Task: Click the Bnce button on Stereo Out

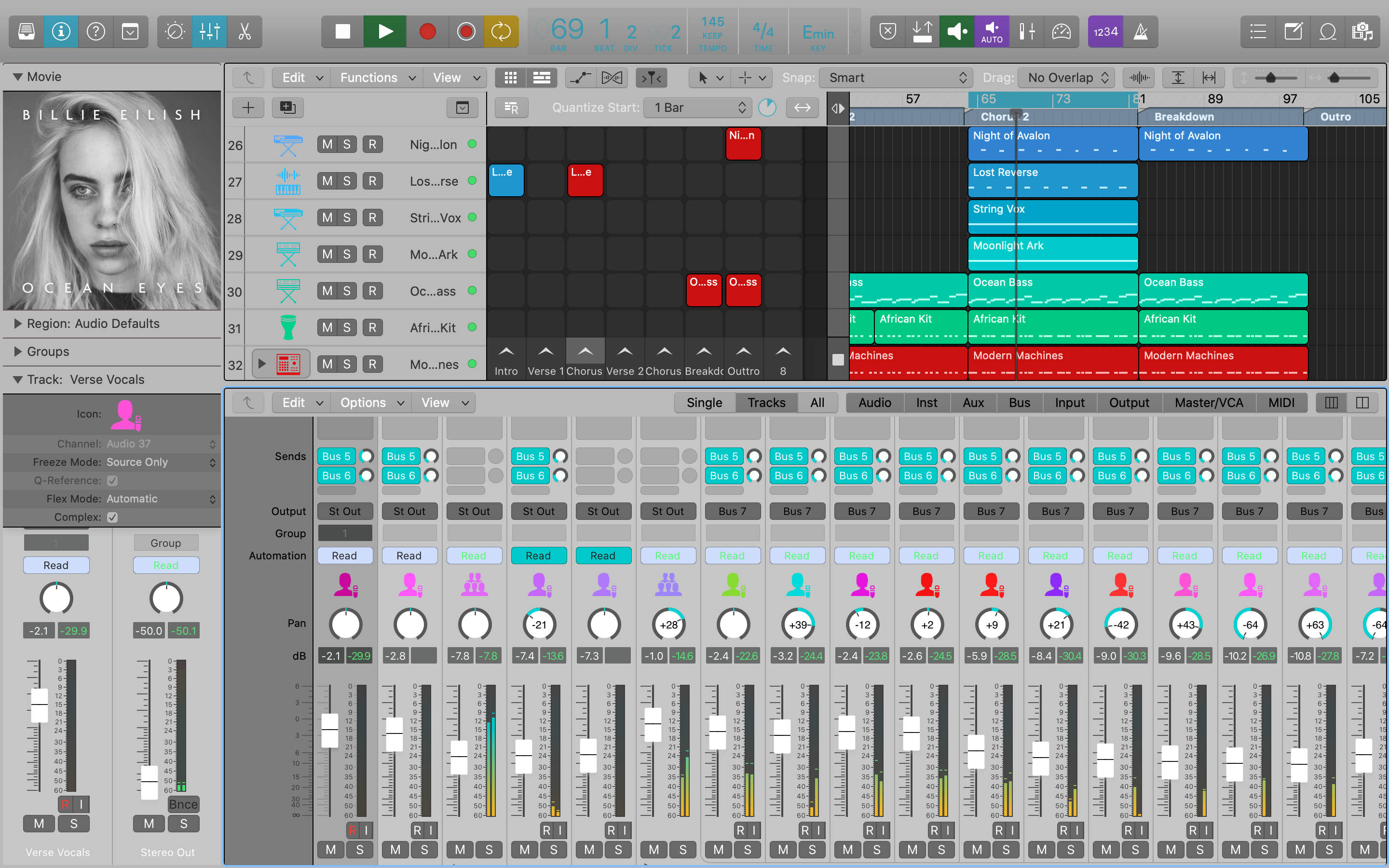Action: (183, 804)
